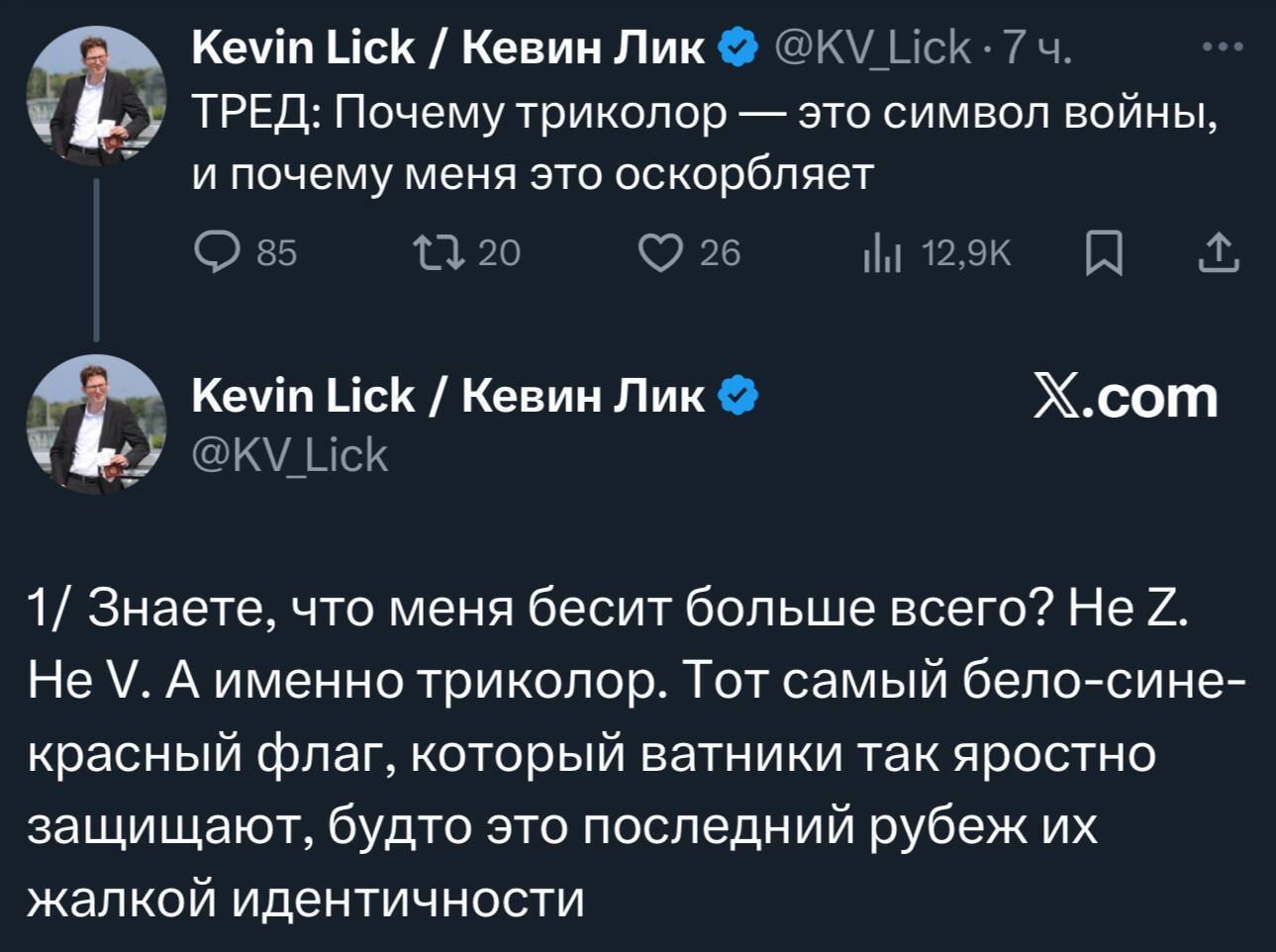Like the tweet with the heart icon

[661, 254]
